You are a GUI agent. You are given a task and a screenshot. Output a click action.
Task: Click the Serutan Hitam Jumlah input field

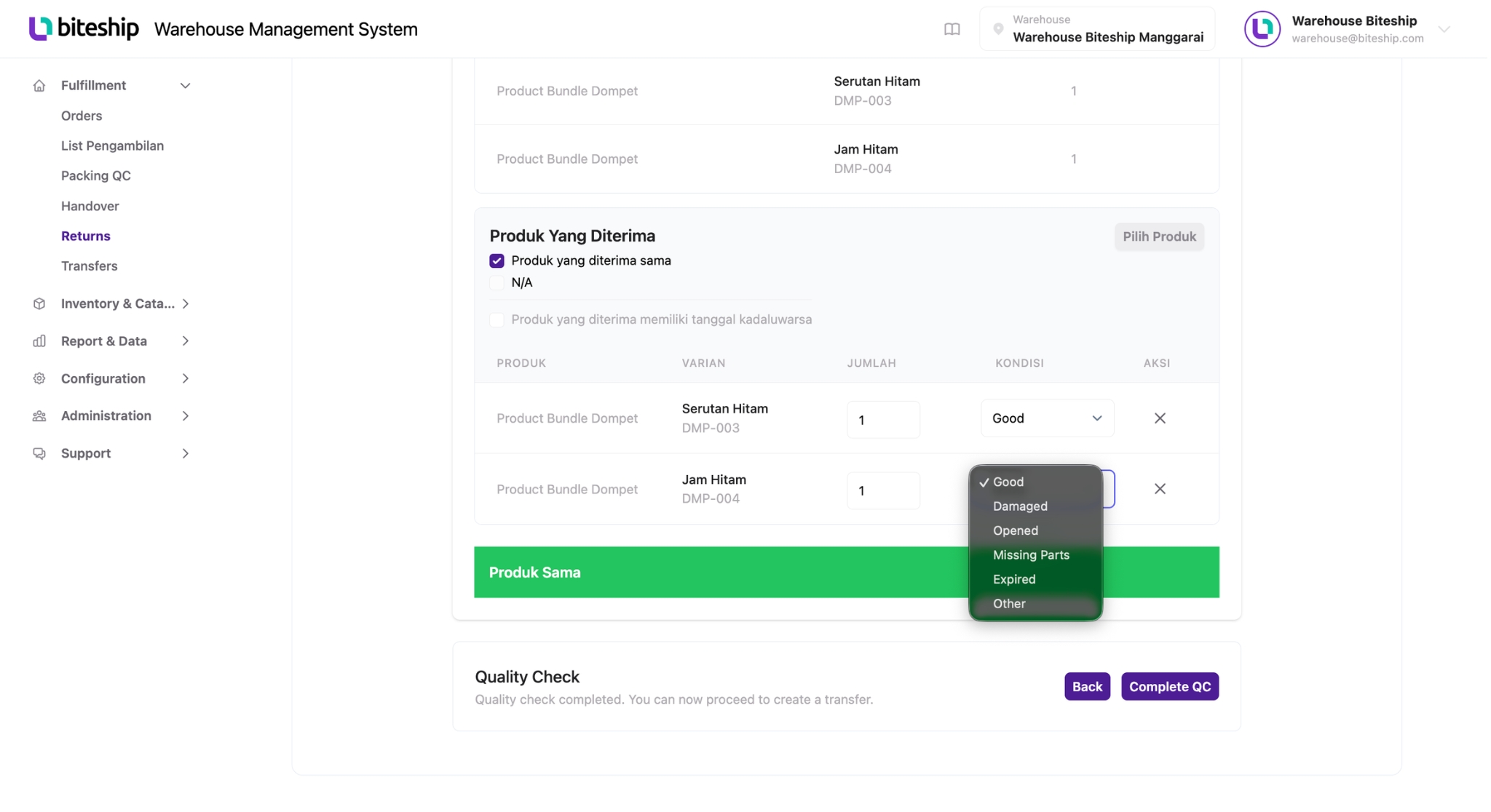883,420
